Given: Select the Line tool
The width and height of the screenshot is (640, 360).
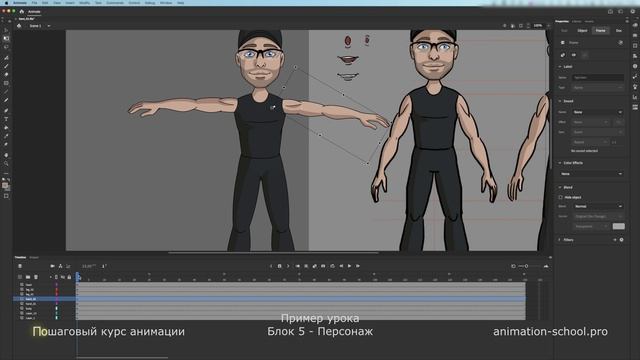Looking at the screenshot, I should (x=6, y=91).
